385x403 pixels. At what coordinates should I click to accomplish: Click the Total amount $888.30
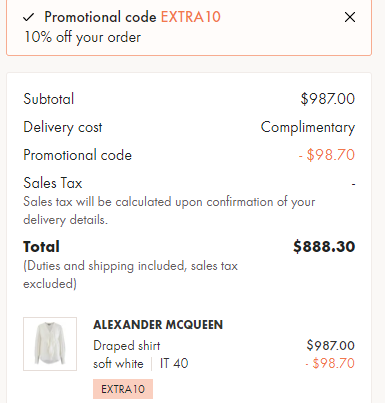[x=324, y=247]
